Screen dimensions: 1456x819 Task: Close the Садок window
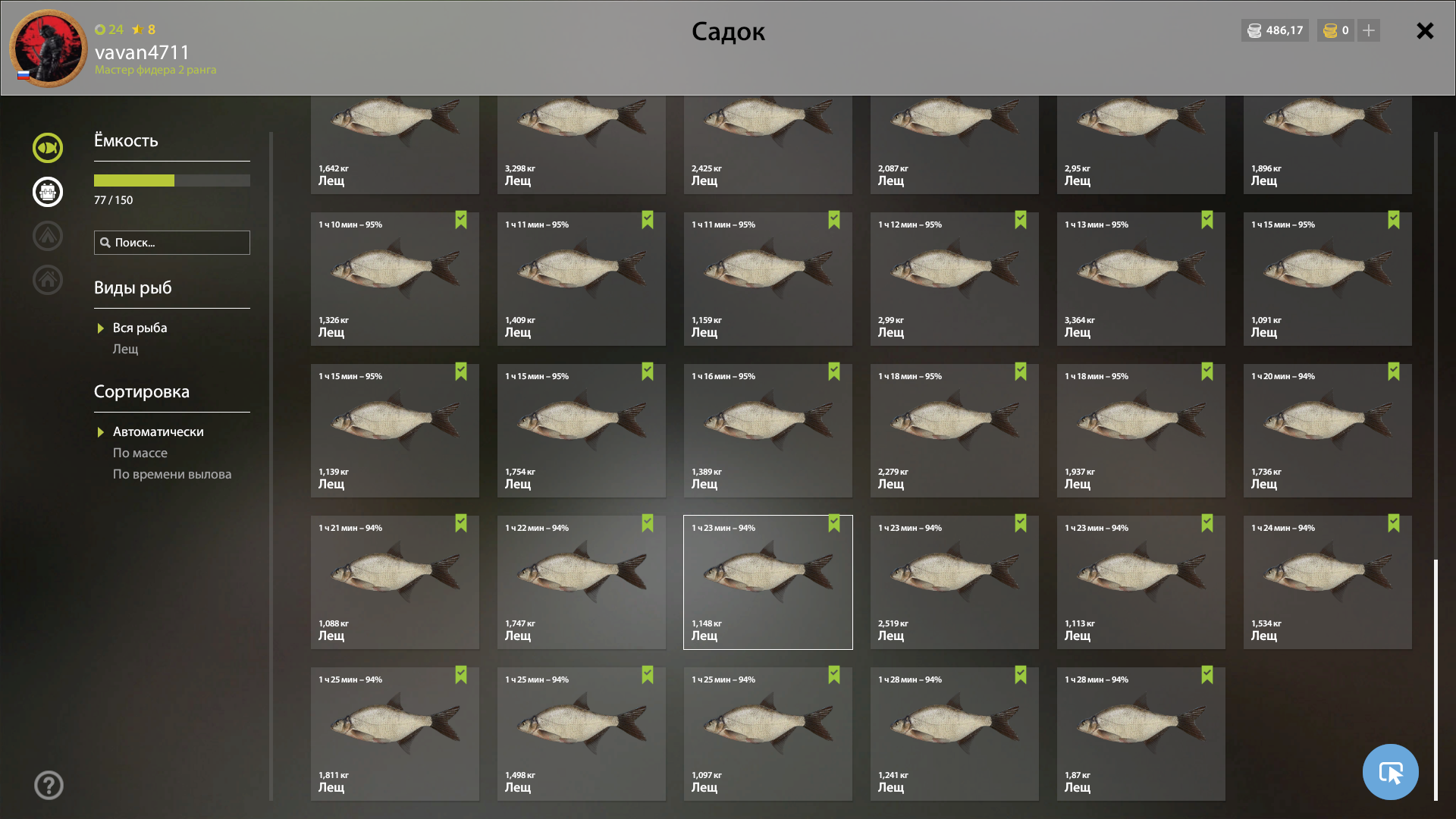point(1425,30)
